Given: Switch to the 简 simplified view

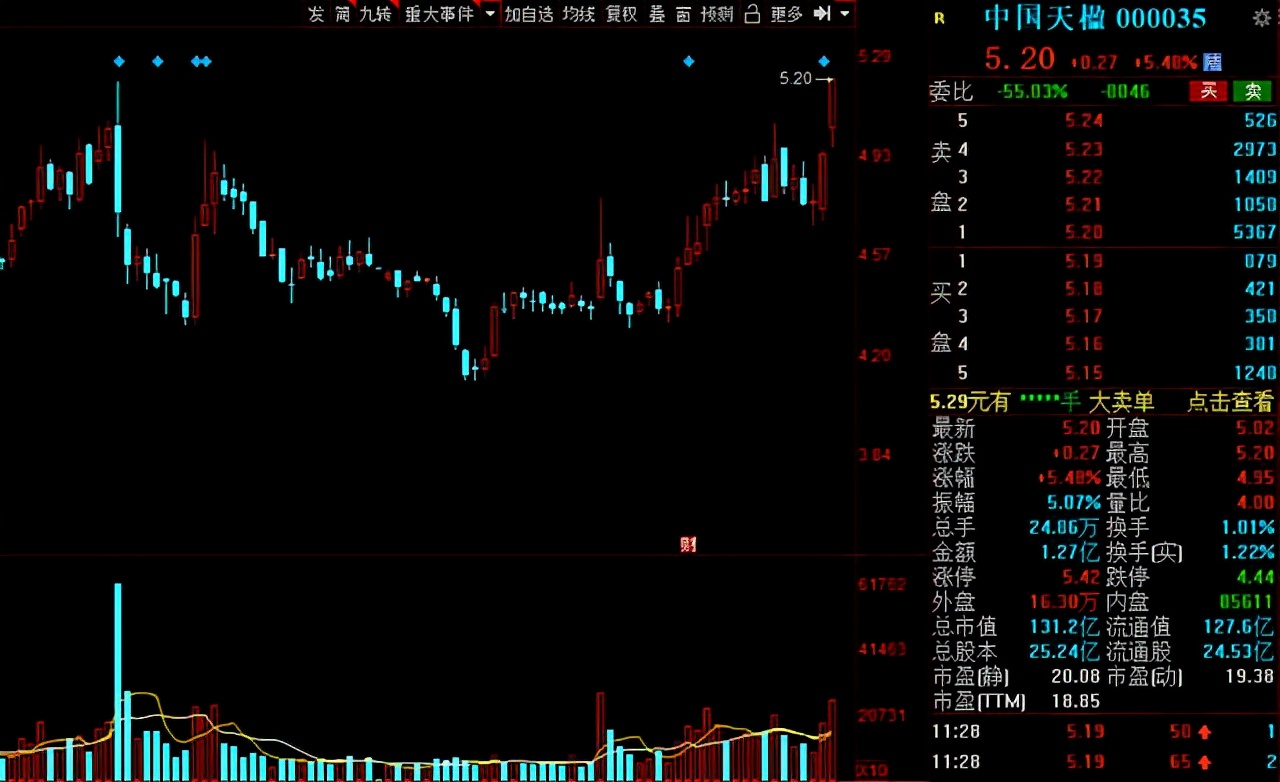Looking at the screenshot, I should coord(343,14).
